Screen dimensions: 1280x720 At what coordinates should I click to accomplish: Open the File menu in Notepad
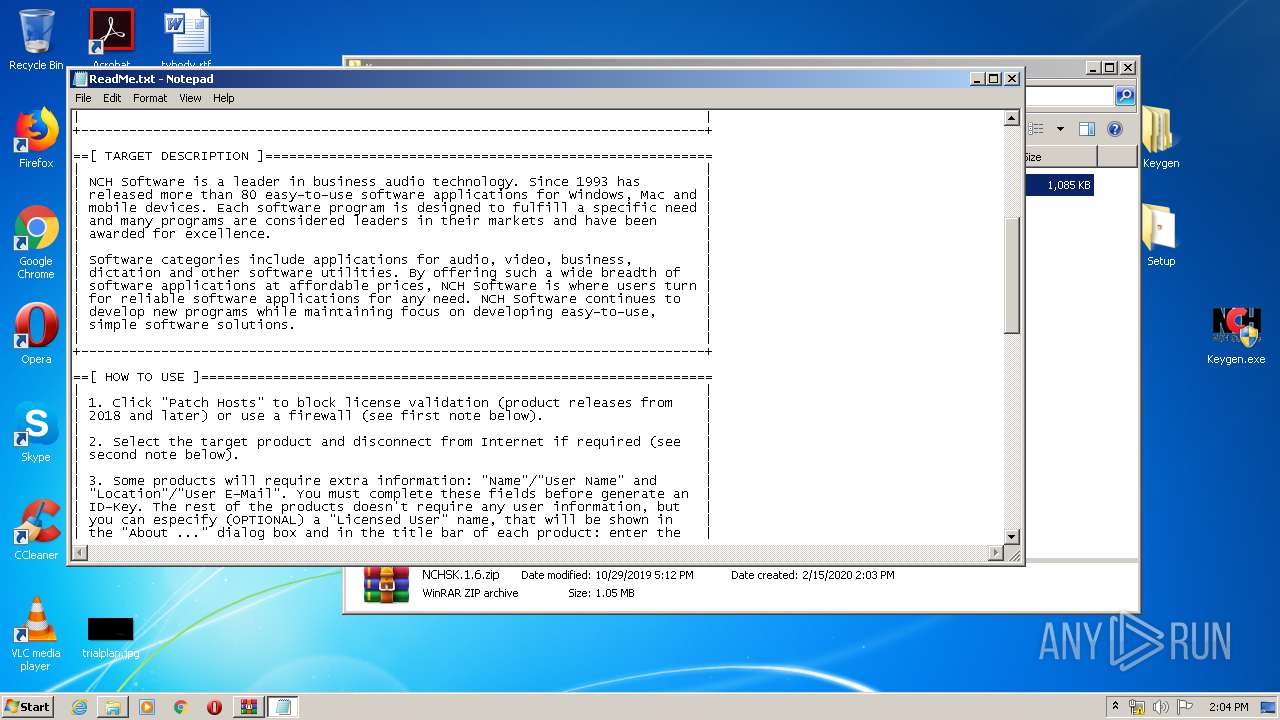[83, 98]
